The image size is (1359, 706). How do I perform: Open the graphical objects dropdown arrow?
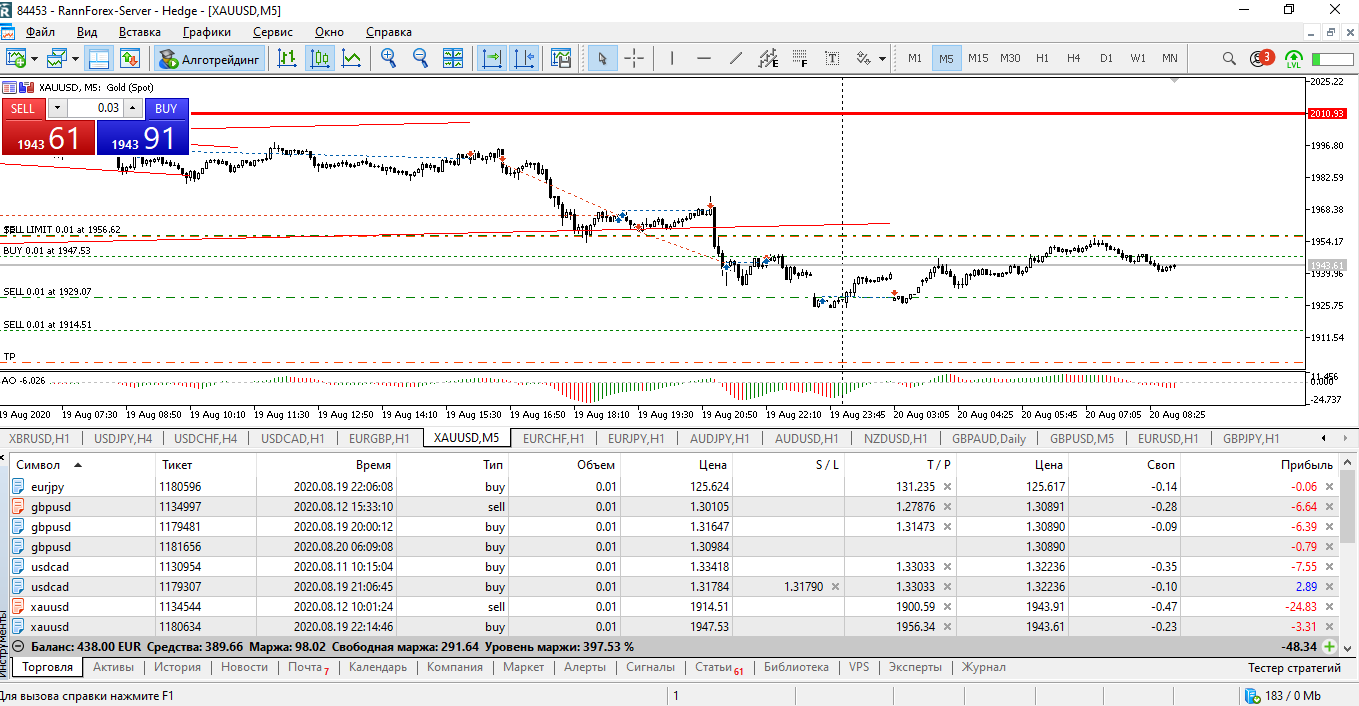click(x=882, y=59)
